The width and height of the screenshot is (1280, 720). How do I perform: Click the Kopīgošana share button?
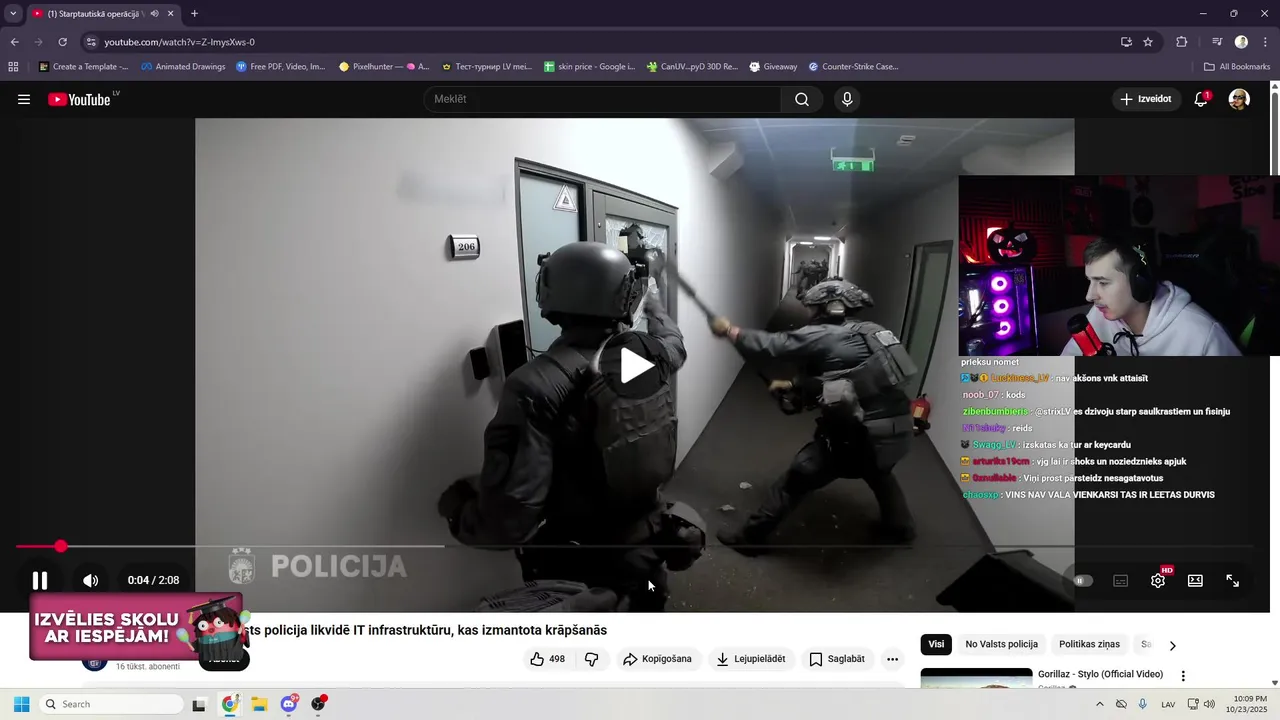tap(656, 659)
